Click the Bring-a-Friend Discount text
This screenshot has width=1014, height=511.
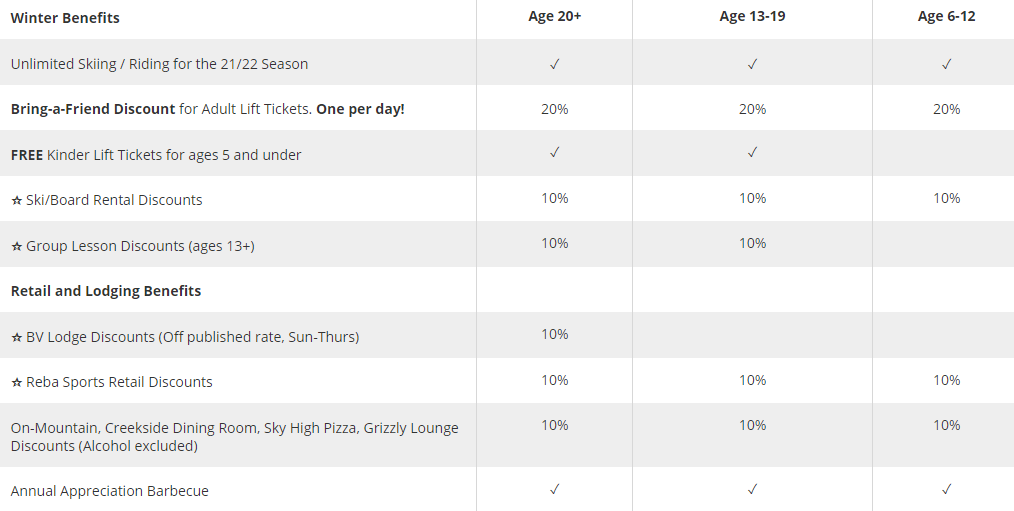pyautogui.click(x=93, y=109)
